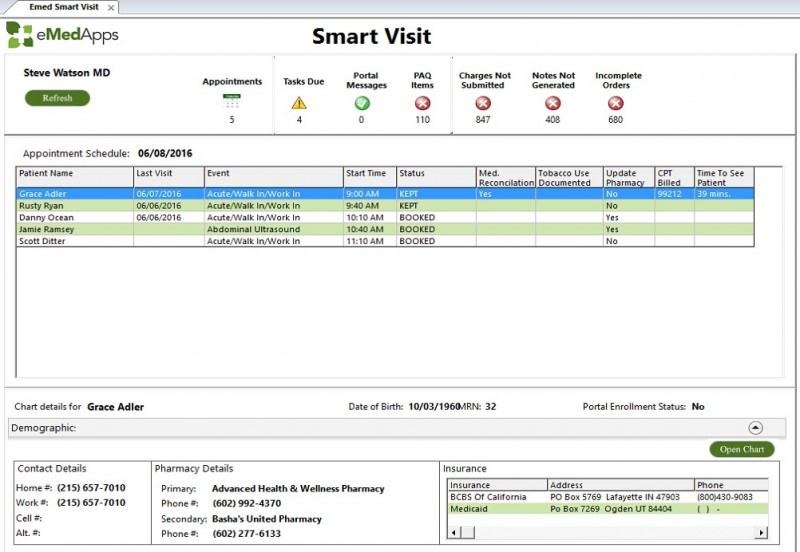Click the Portal Messages green check icon

pos(361,103)
